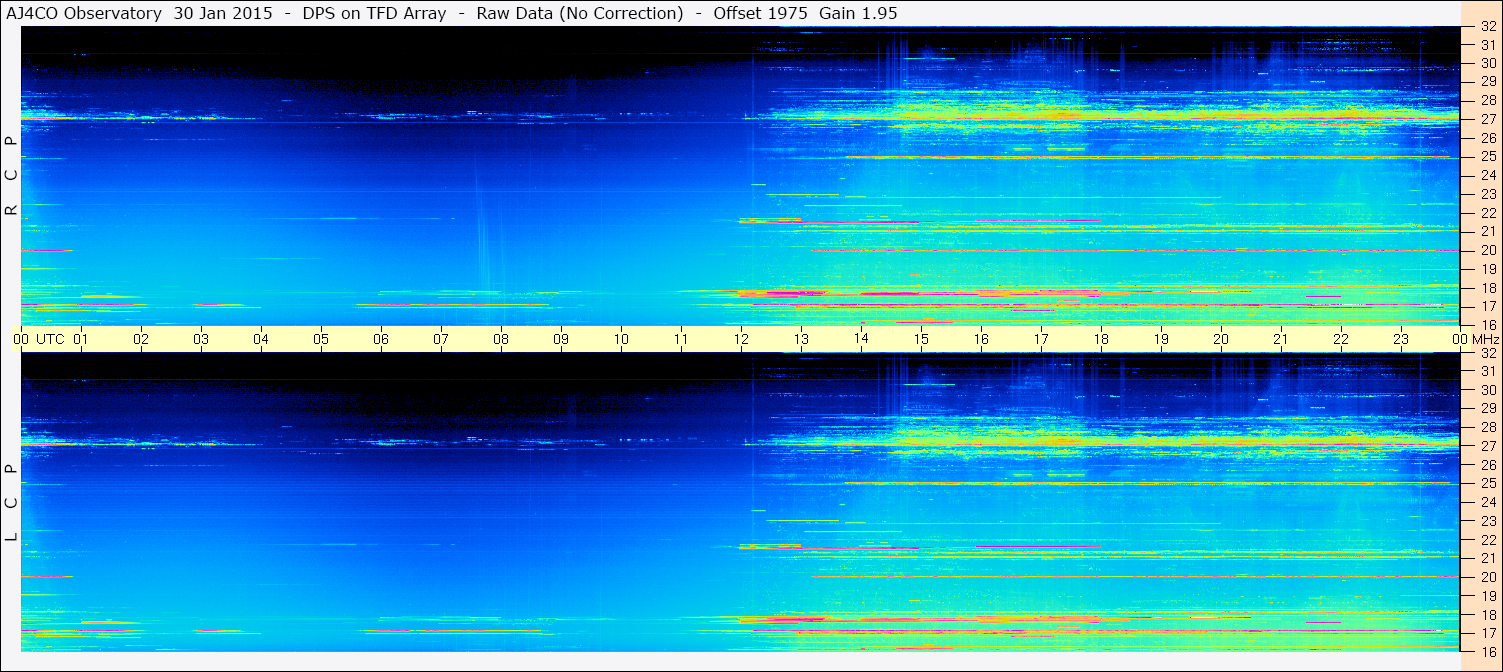Pick the 16 MHz tick on the RCP frequency scale
Screen dimensions: 1503x672
click(x=1488, y=325)
